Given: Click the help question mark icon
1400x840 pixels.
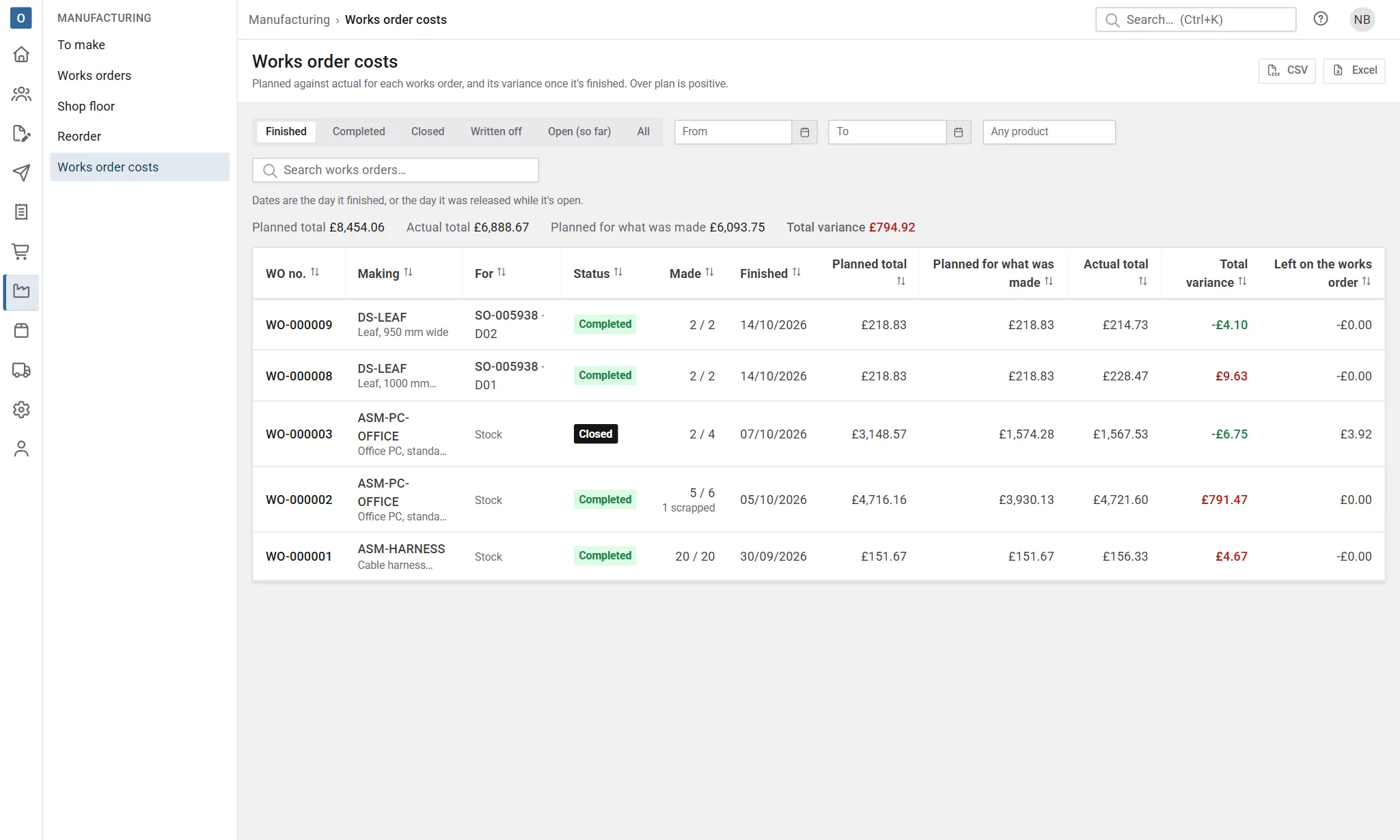Looking at the screenshot, I should pos(1321,19).
